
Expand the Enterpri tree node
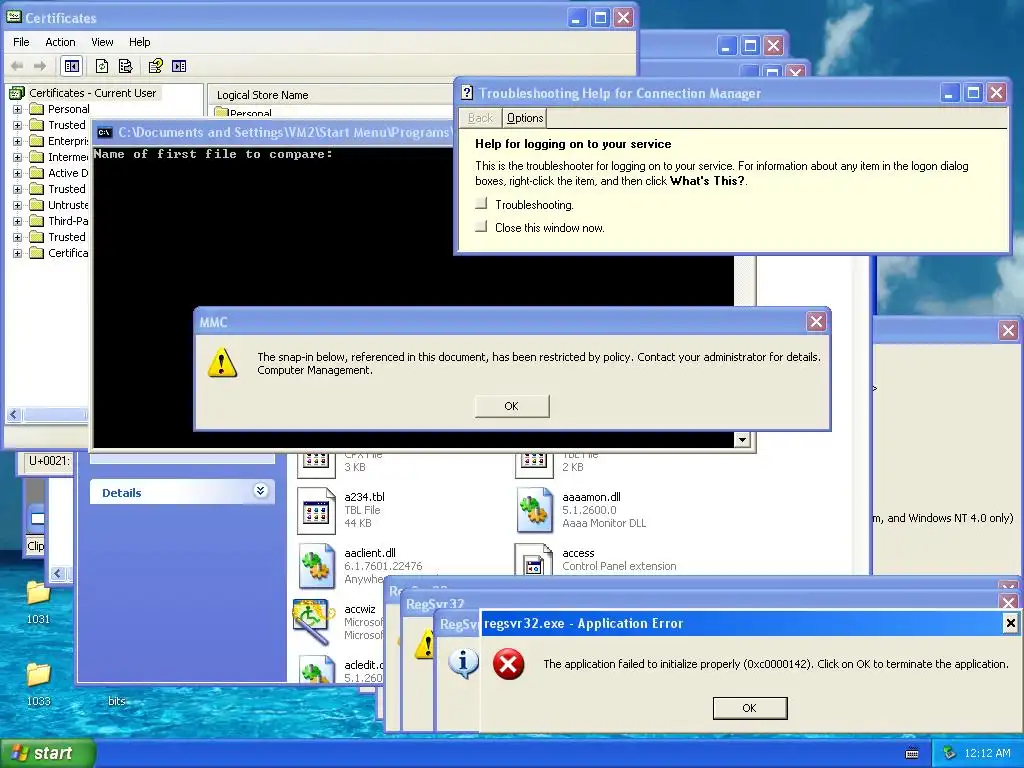tap(18, 141)
